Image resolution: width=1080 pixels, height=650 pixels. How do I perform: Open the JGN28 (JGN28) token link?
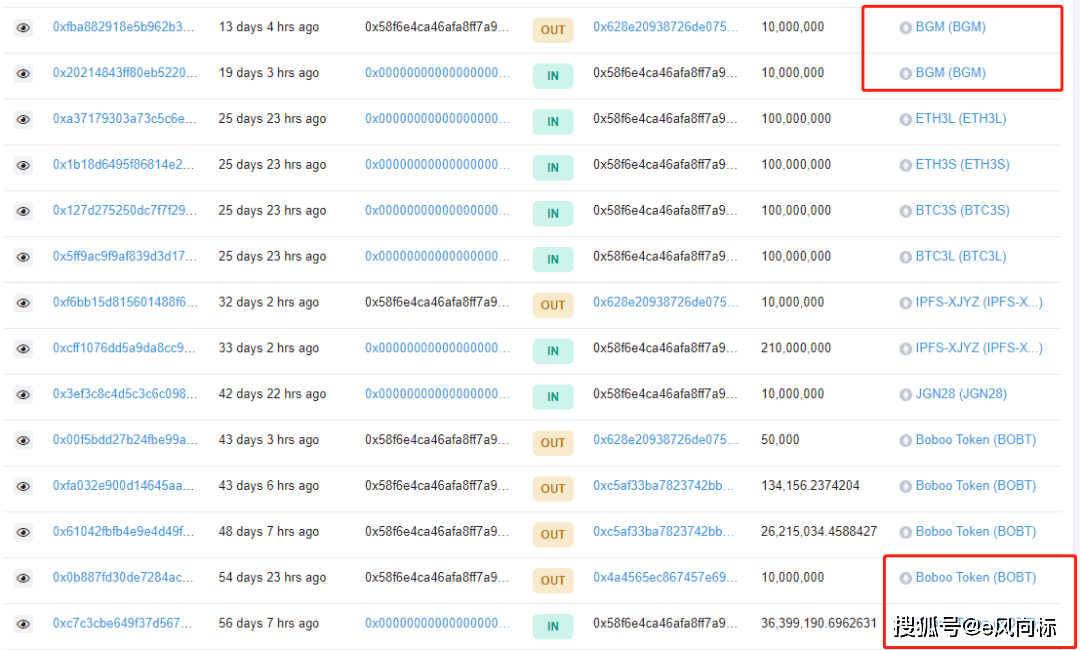point(961,394)
